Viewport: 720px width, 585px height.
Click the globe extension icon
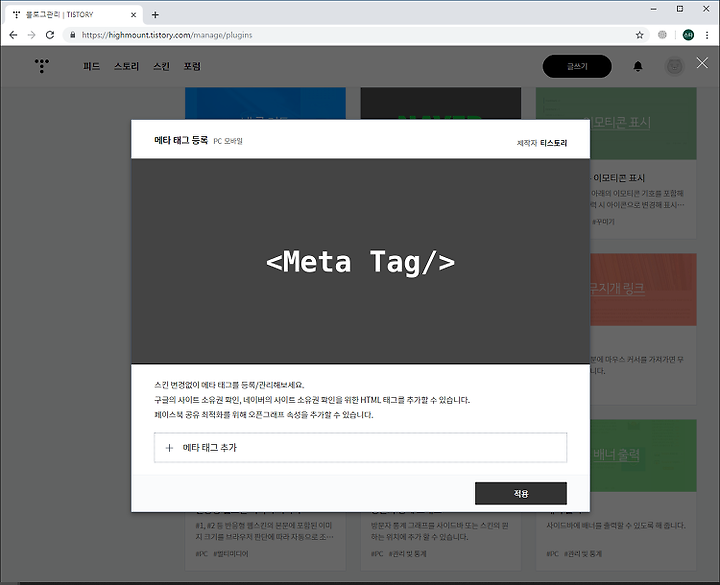tap(662, 35)
